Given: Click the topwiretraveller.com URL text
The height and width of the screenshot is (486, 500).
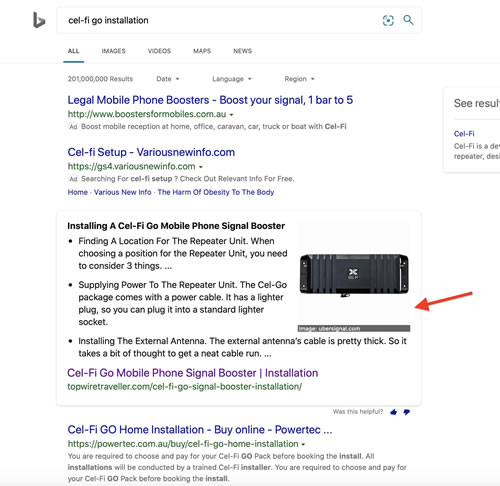Looking at the screenshot, I should coord(185,387).
